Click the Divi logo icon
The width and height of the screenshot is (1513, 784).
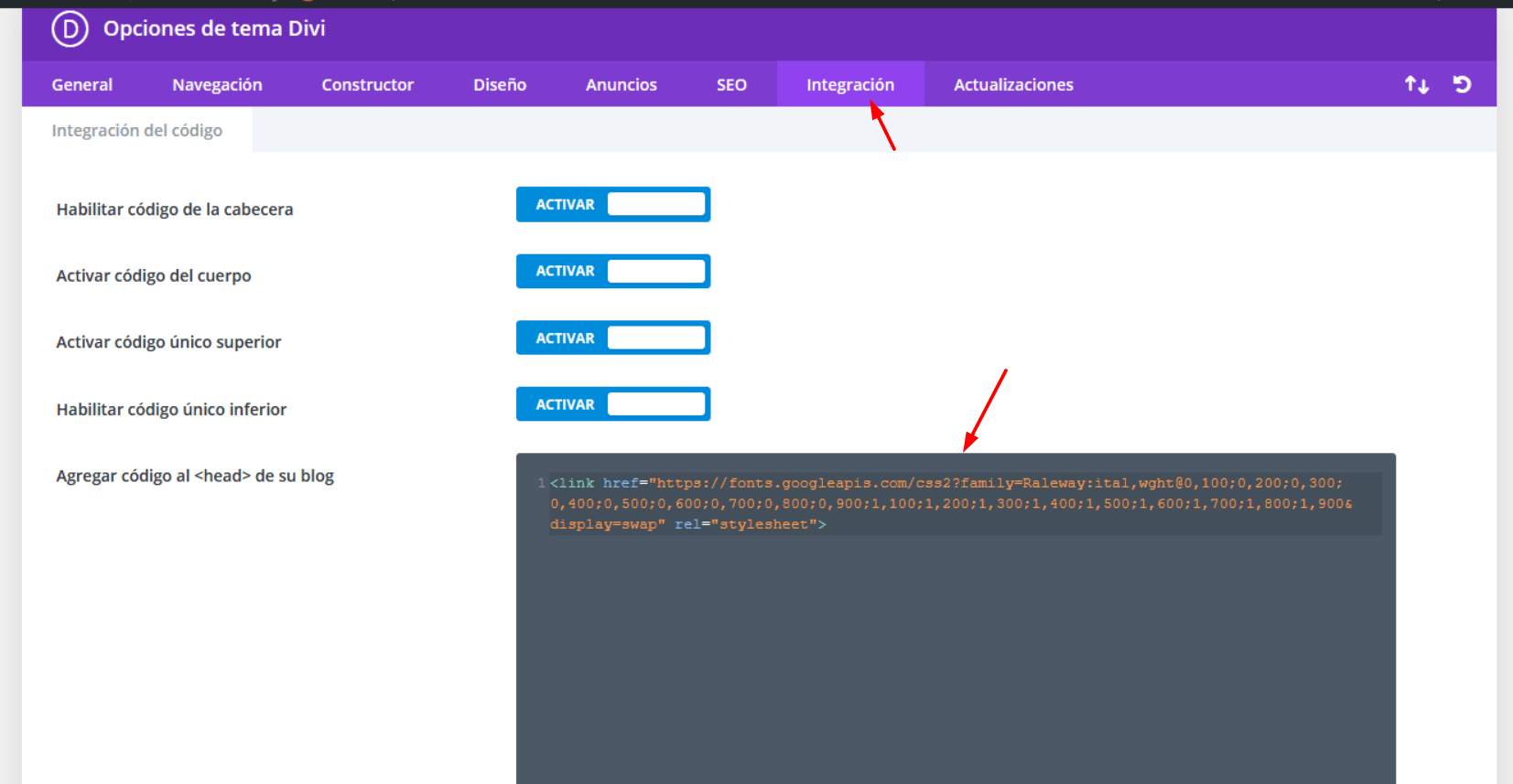coord(70,29)
